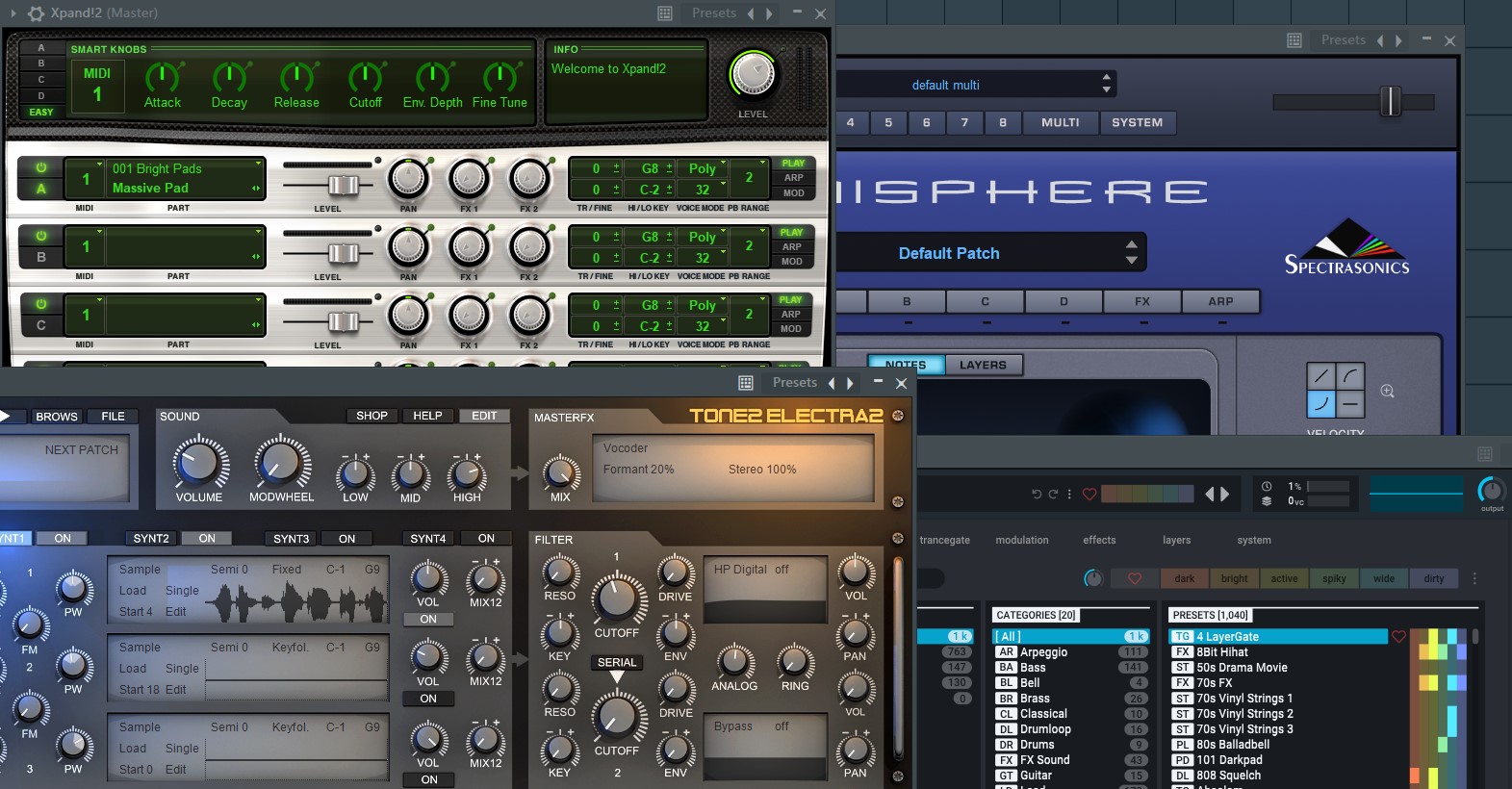
Task: Click the Xpand!2 master LEVEL knob
Action: (x=753, y=74)
